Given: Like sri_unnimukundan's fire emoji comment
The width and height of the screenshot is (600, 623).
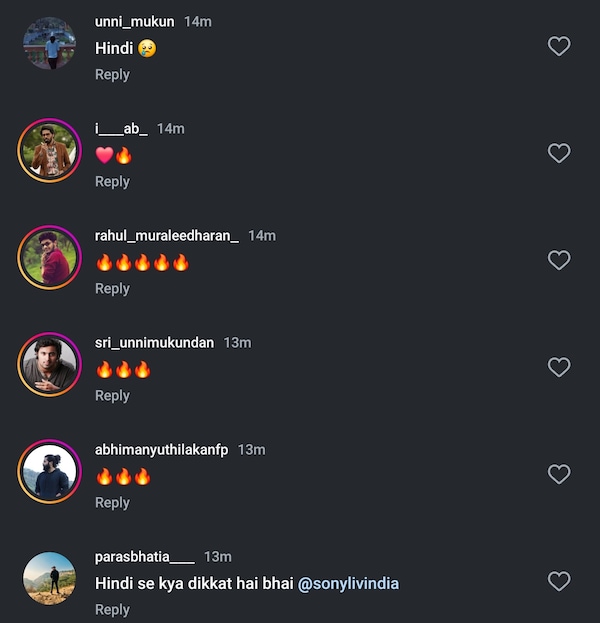Looking at the screenshot, I should pyautogui.click(x=559, y=367).
